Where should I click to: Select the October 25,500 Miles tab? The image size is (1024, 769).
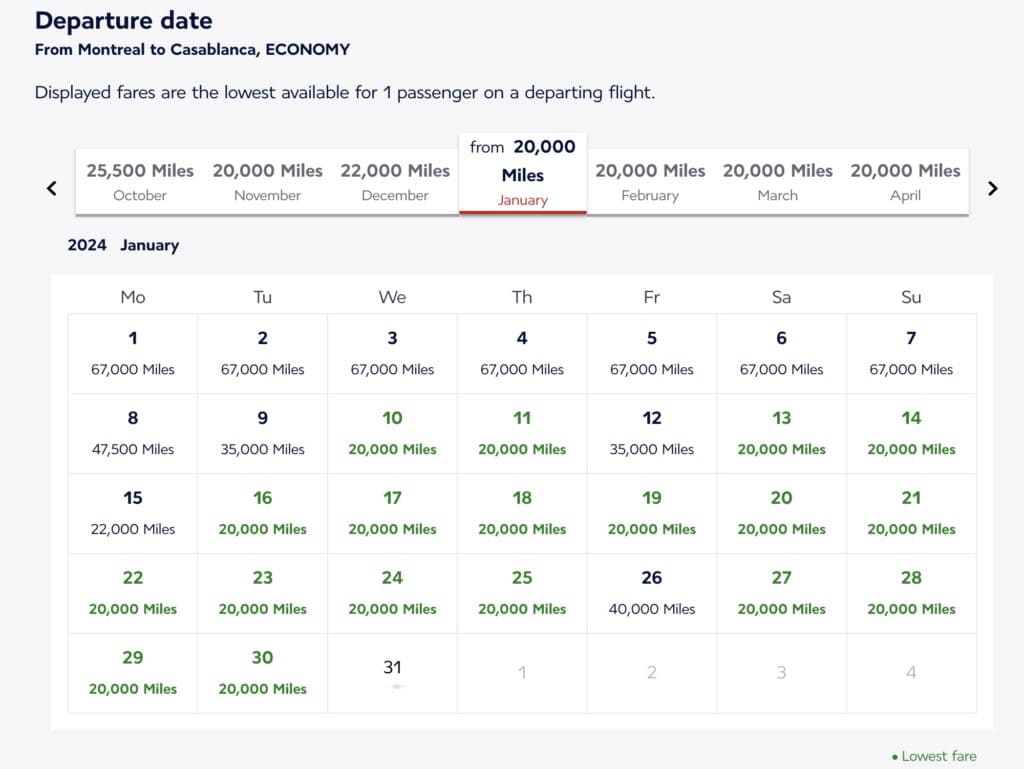point(140,181)
